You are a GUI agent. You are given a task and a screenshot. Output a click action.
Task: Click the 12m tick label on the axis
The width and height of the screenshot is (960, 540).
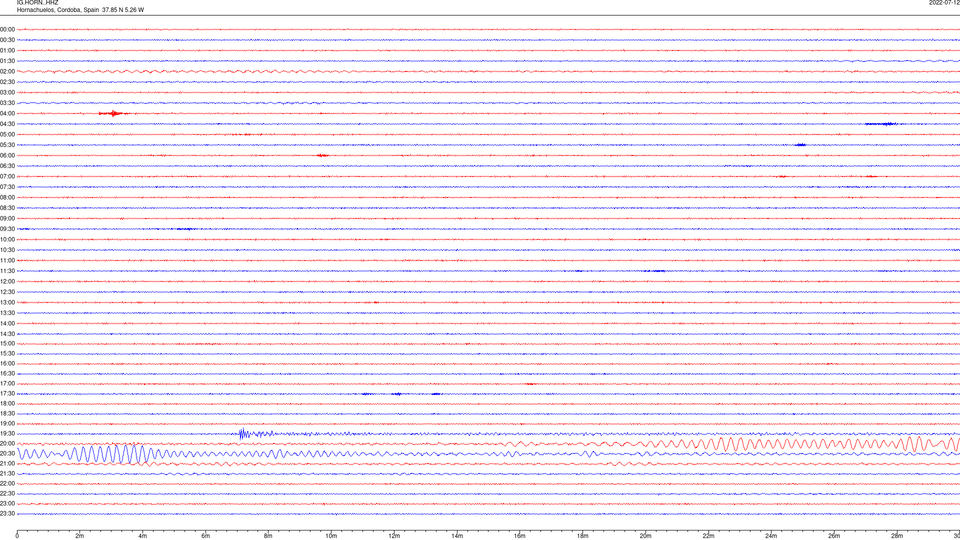[x=394, y=536]
